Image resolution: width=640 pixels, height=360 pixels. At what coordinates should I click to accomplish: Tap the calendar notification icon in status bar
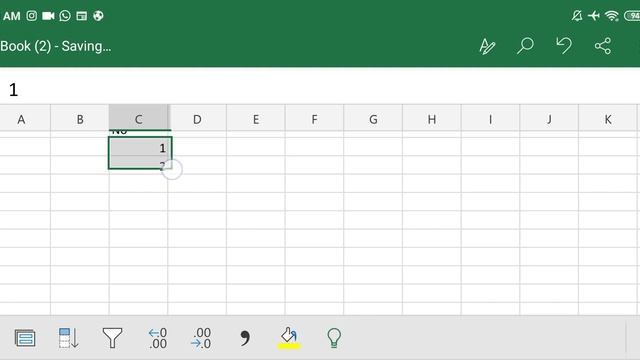(82, 16)
